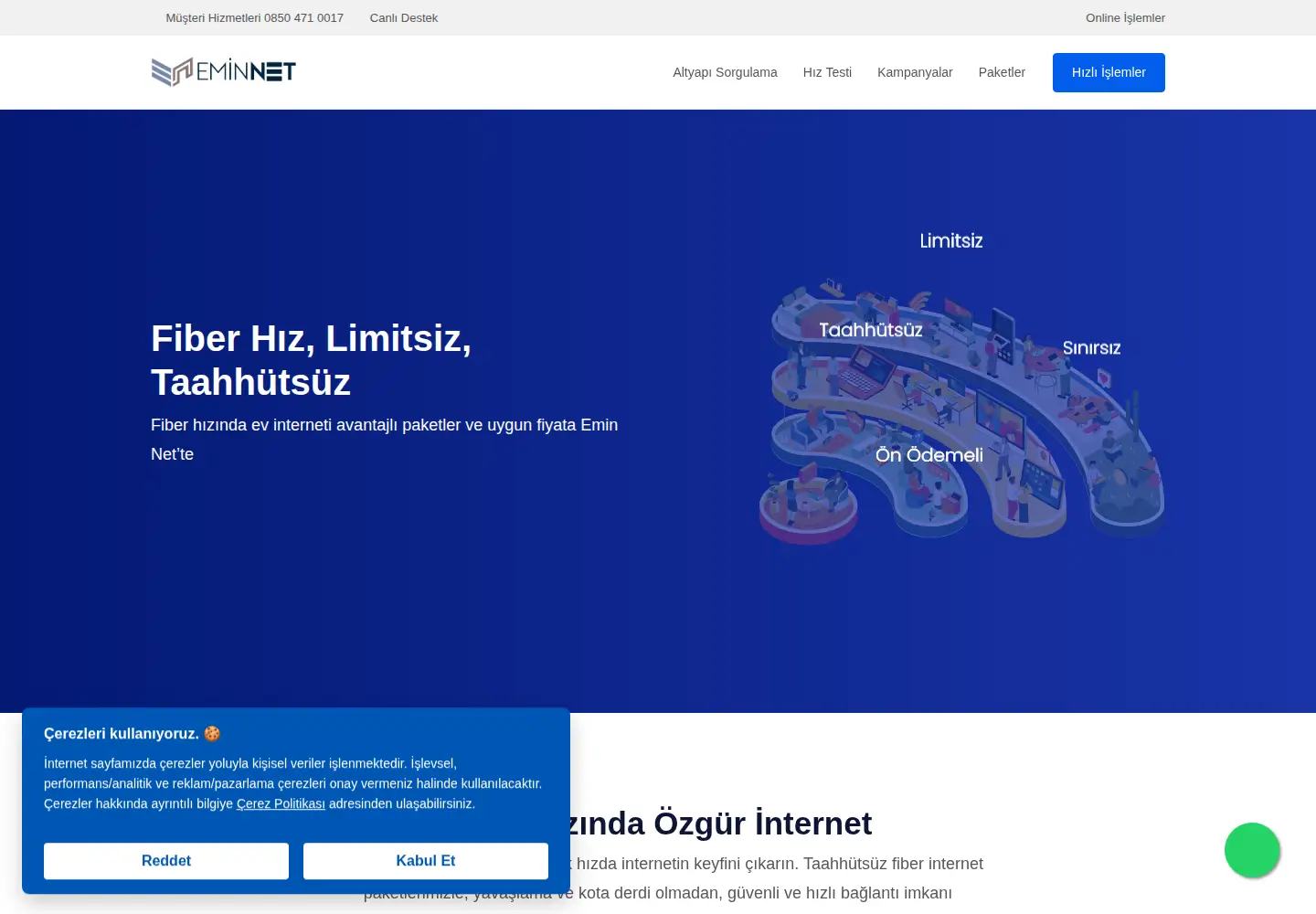Click Müşteri Hizmetleri 0850 471 0017

click(x=255, y=17)
